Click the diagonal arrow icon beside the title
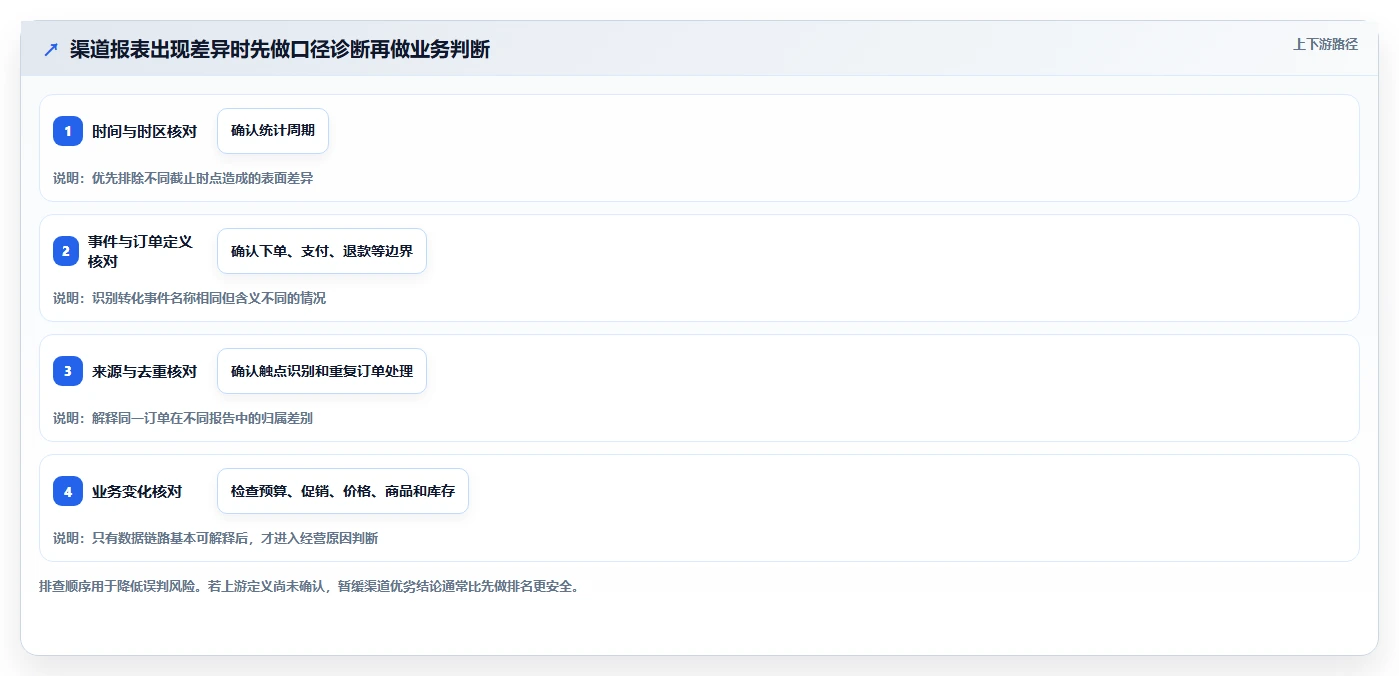Screen dimensions: 1399x676 click(x=51, y=50)
